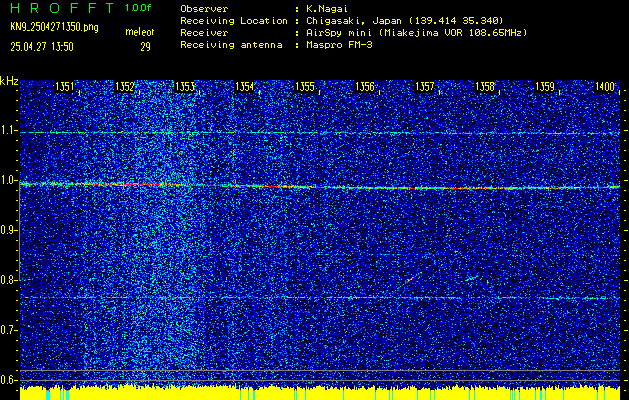Click the 0.6 frequency axis label
Image resolution: width=629 pixels, height=400 pixels.
coord(8,380)
